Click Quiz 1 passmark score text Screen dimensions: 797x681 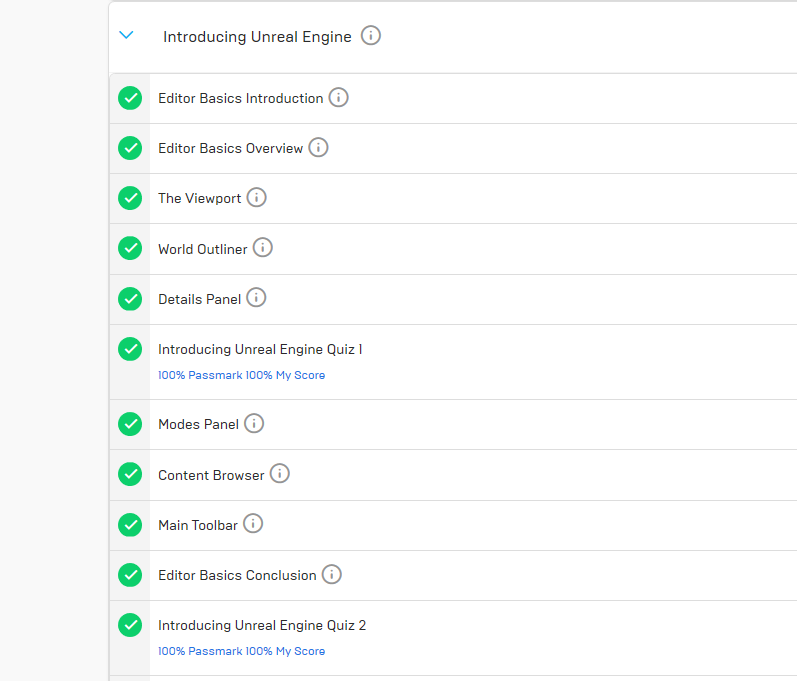tap(241, 375)
